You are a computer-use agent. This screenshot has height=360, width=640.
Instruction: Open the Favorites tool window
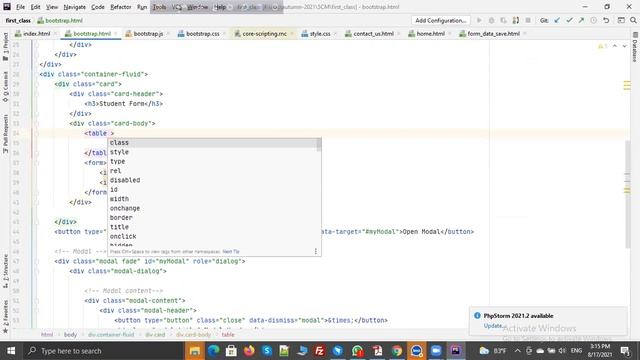coord(5,317)
